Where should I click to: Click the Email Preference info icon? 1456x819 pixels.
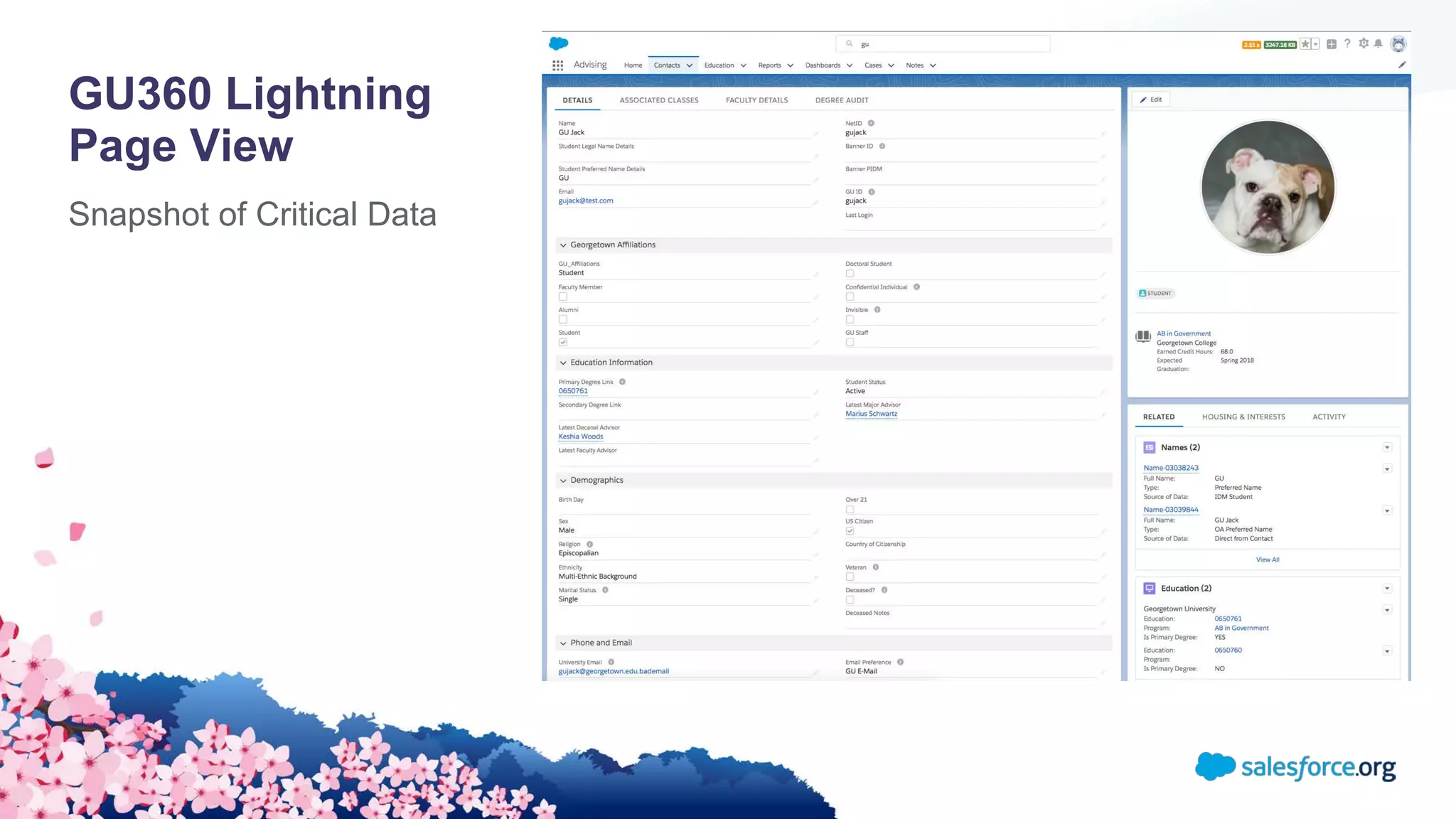(900, 662)
